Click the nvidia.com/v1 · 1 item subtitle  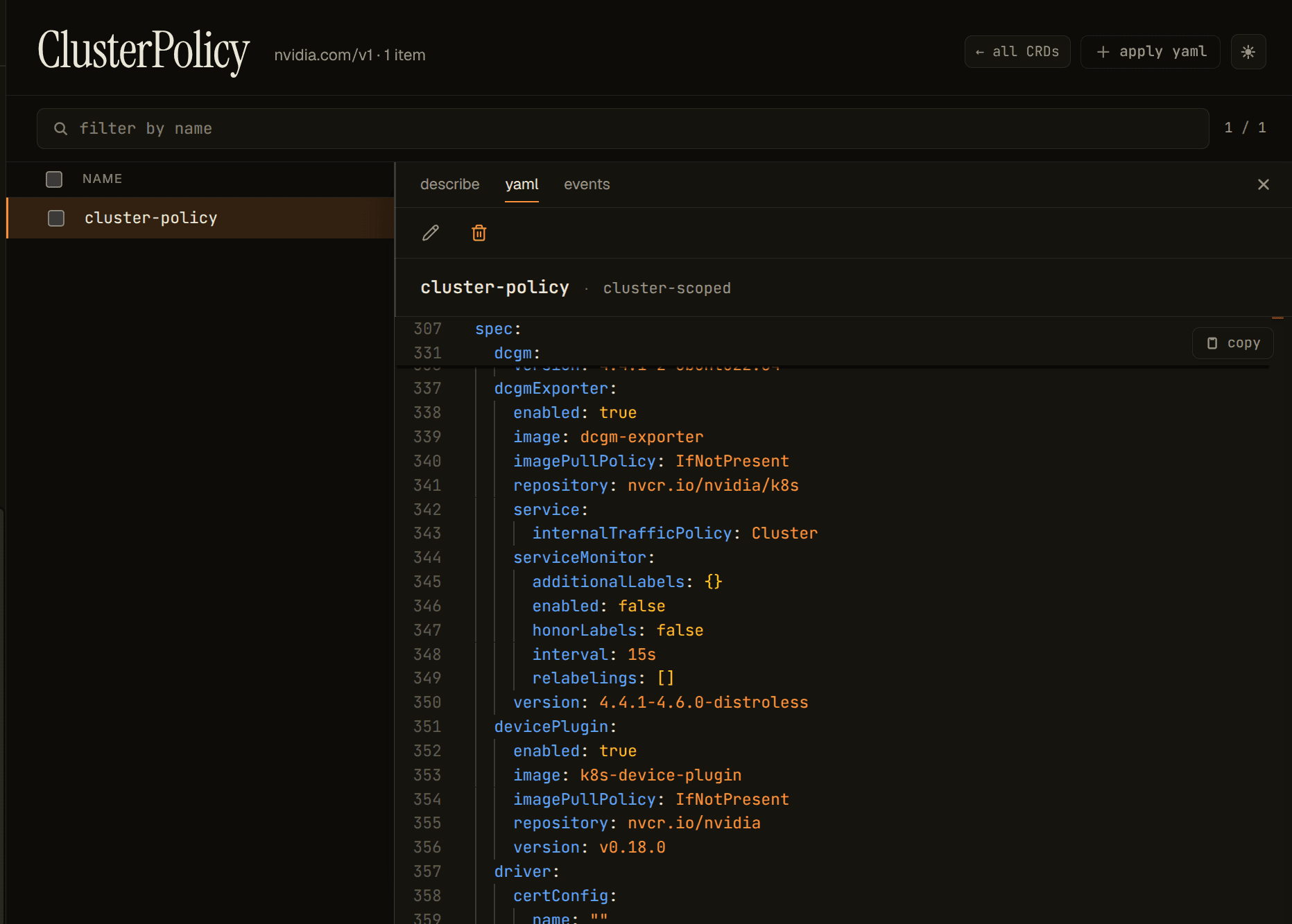350,55
